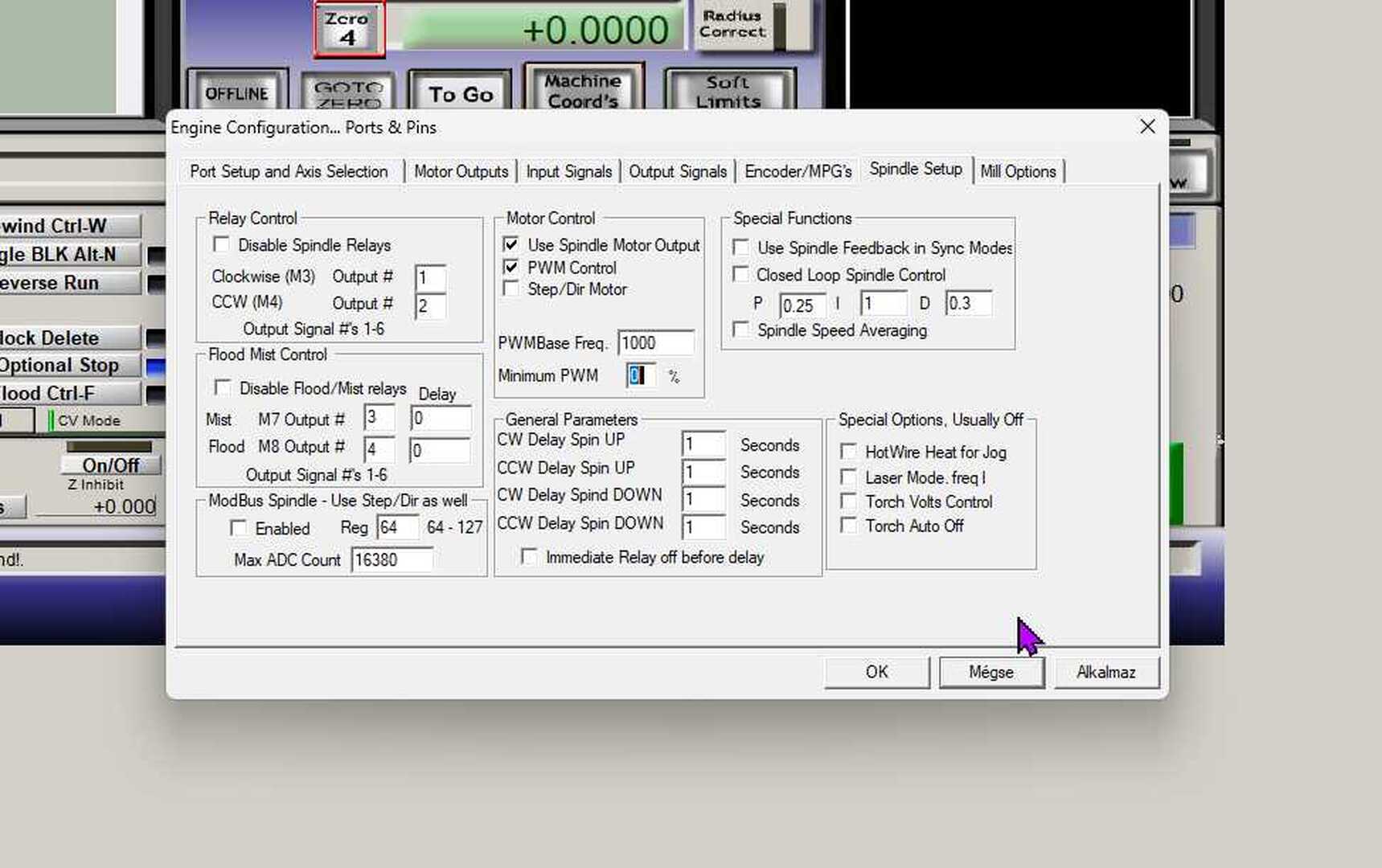1382x868 pixels.
Task: Click Z Inhibit +0.000 value field
Action: click(x=97, y=506)
